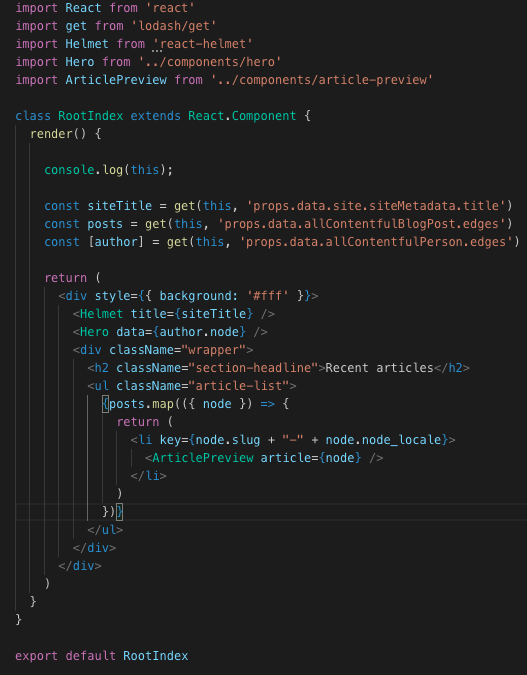Click node.slug in the li key
This screenshot has width=527, height=675.
228,440
